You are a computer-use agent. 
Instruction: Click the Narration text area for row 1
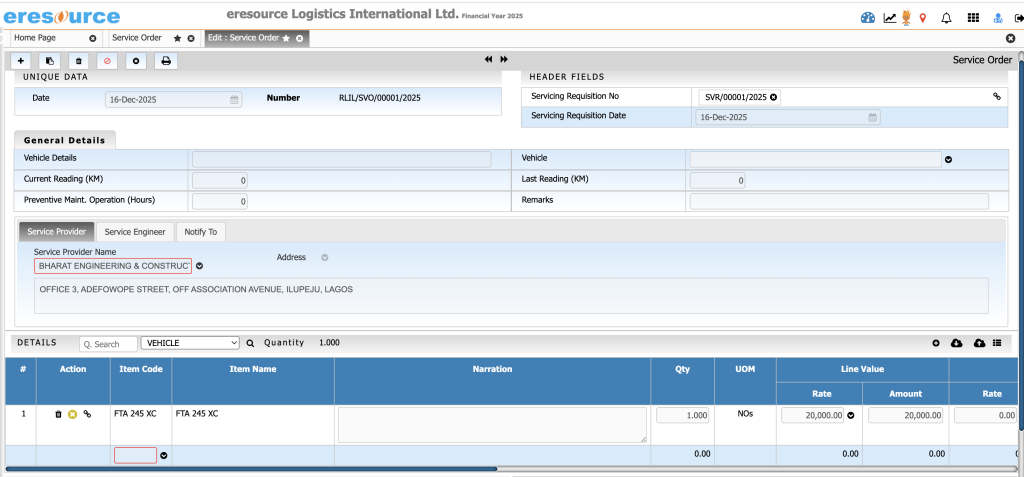click(492, 424)
